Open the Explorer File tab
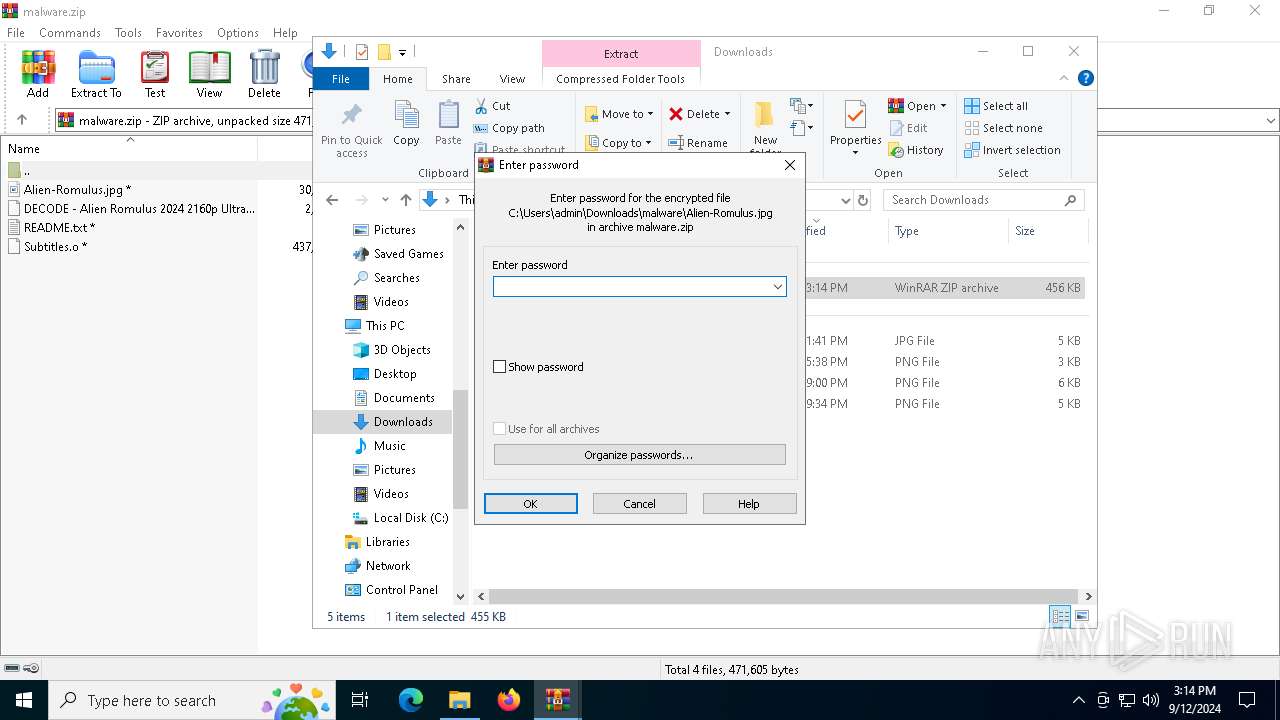The height and width of the screenshot is (720, 1280). point(341,79)
